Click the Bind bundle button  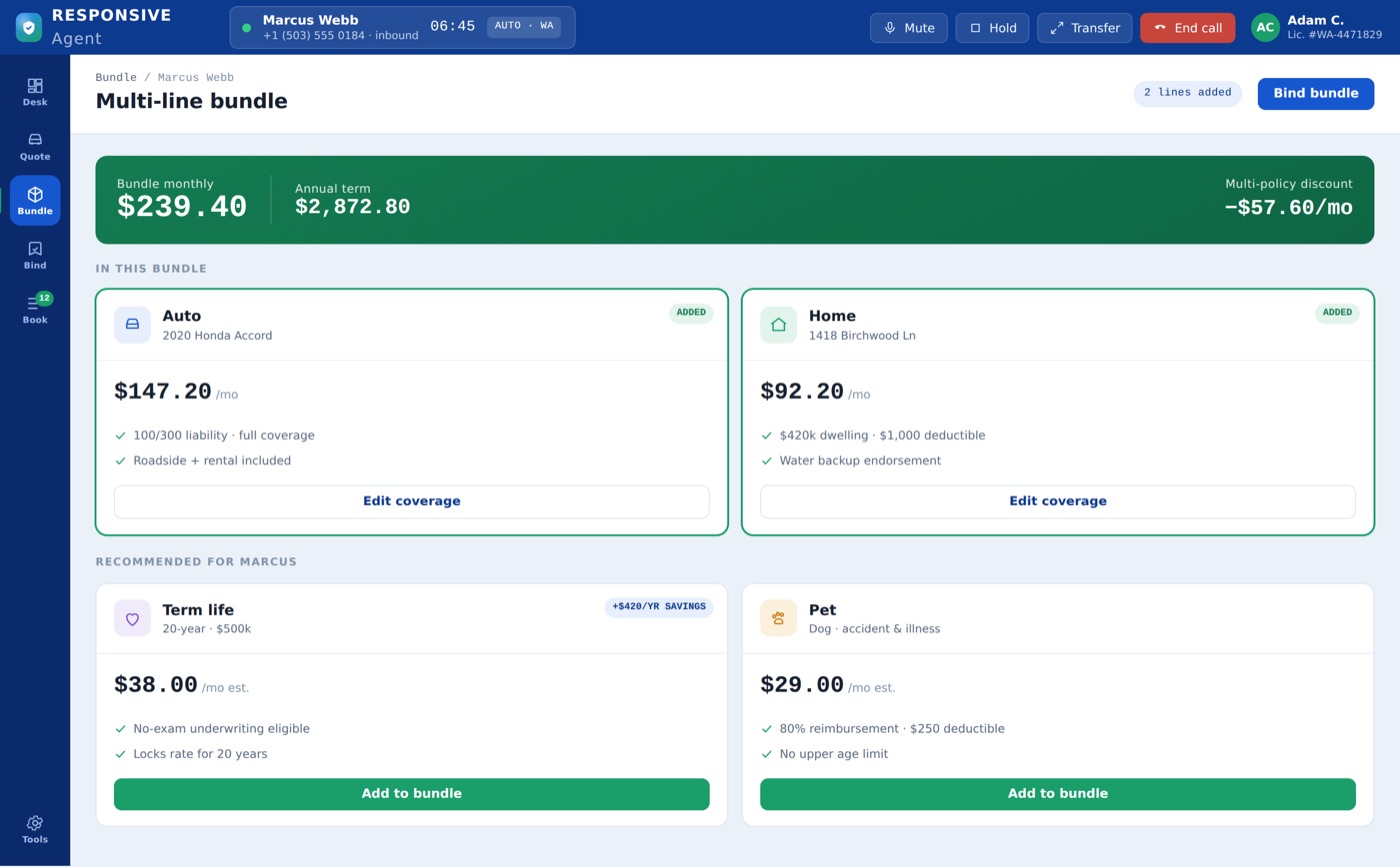(1315, 93)
